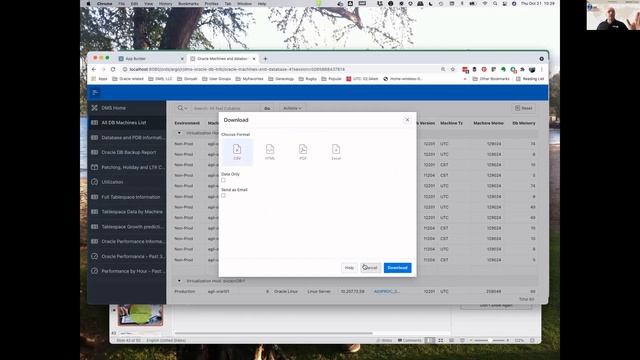Screen dimensions: 640x360
Task: Switch to the App Builder browser tab
Action: (x=151, y=59)
